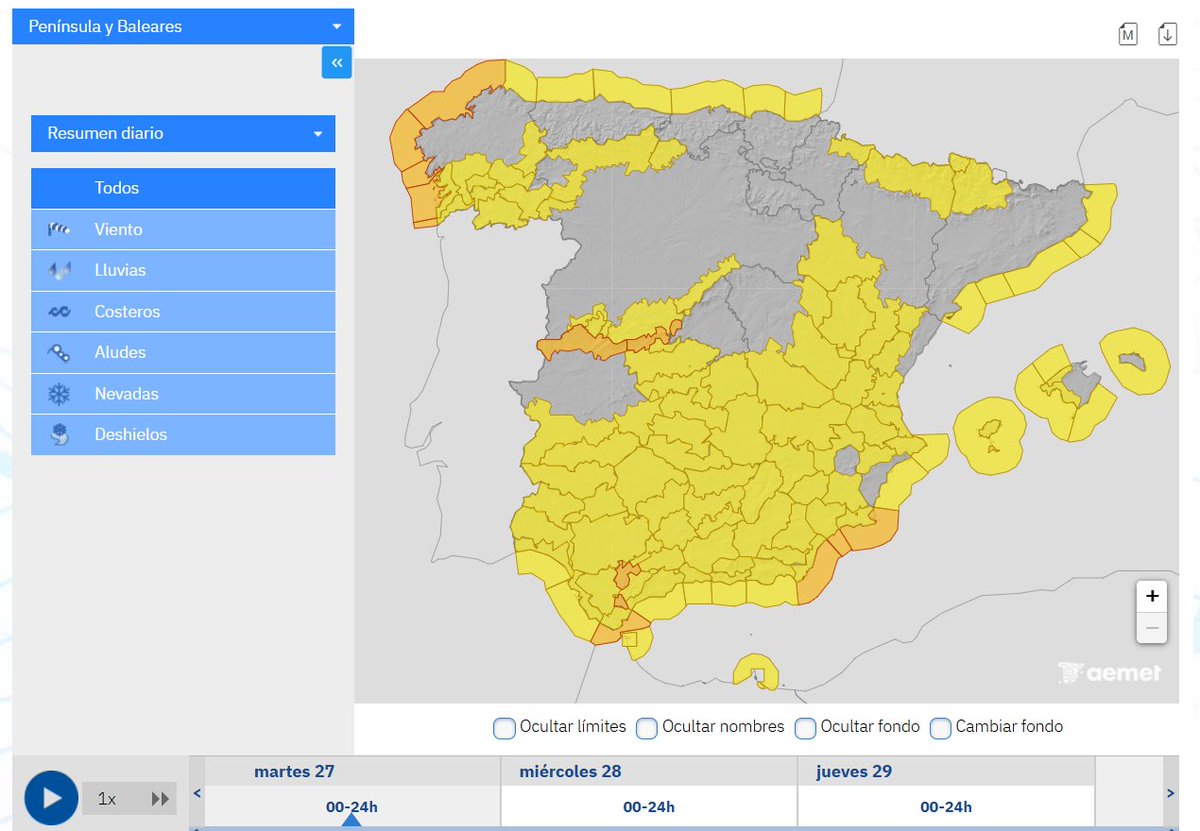Zoom in using the plus button
1200x831 pixels.
[1152, 596]
